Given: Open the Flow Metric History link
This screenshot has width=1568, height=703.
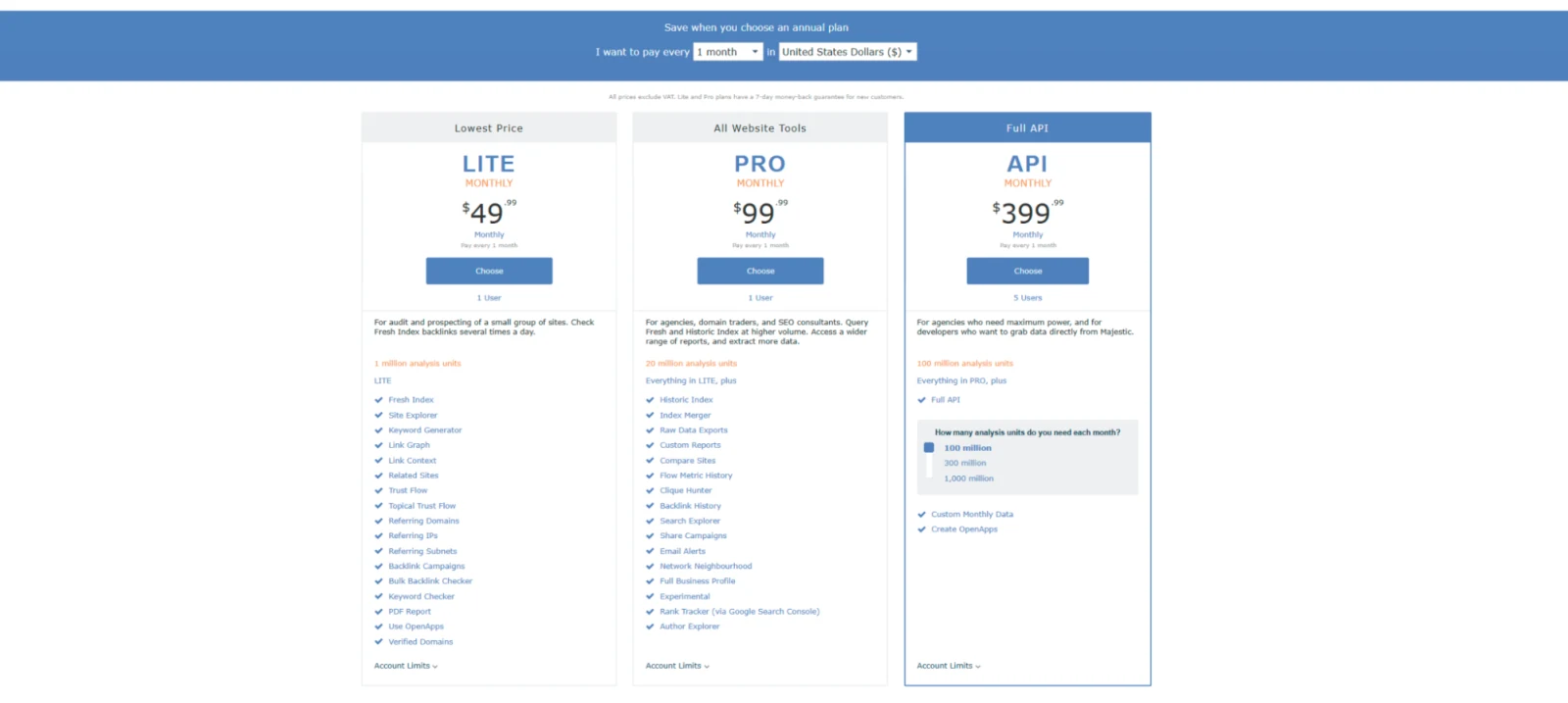Looking at the screenshot, I should (696, 476).
